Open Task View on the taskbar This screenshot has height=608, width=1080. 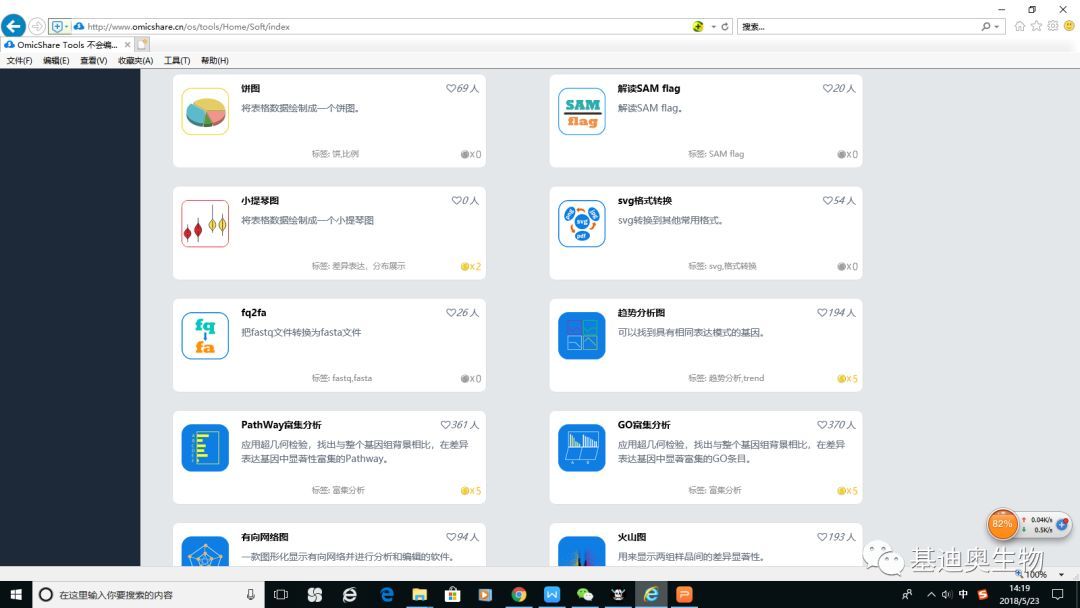pos(281,594)
